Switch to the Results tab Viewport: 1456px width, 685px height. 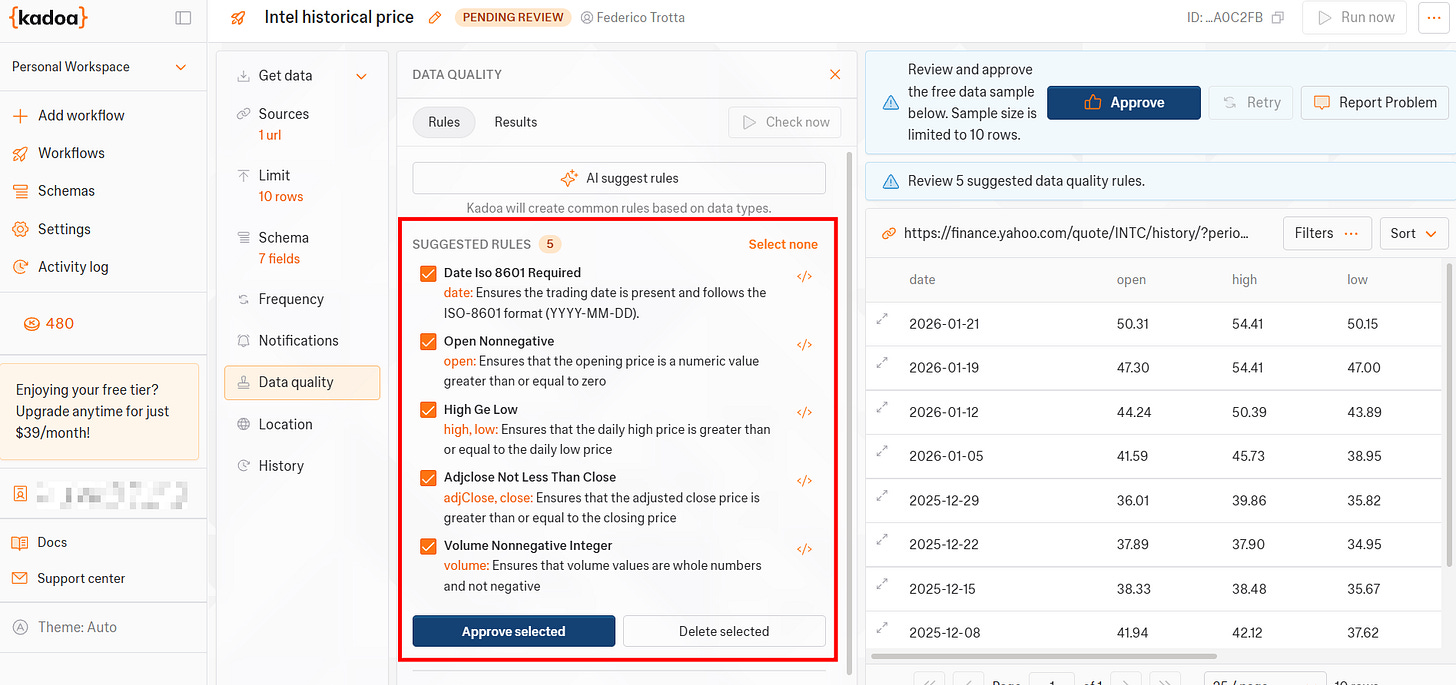tap(515, 122)
